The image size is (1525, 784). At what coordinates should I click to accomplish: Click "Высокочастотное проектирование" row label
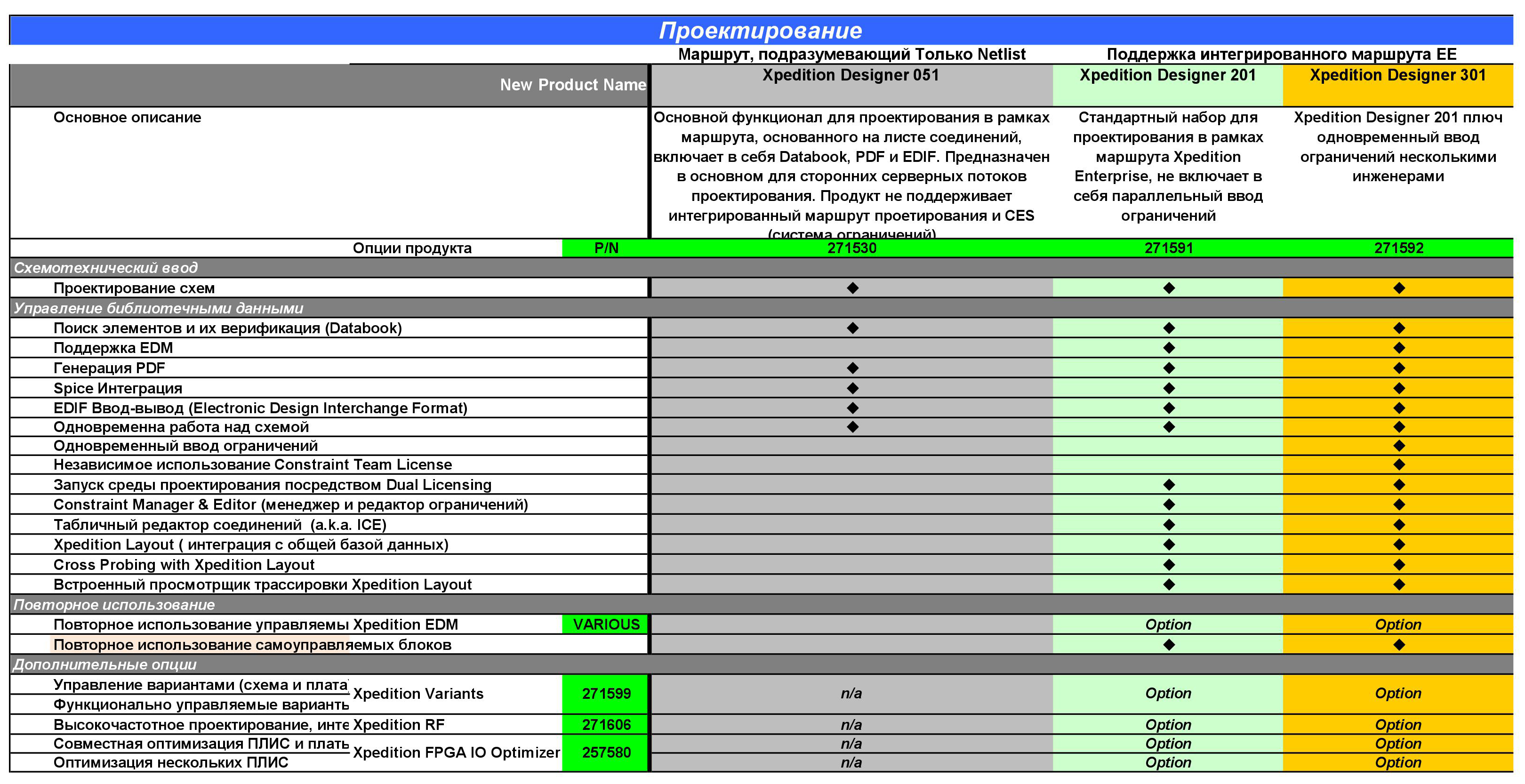tap(201, 725)
